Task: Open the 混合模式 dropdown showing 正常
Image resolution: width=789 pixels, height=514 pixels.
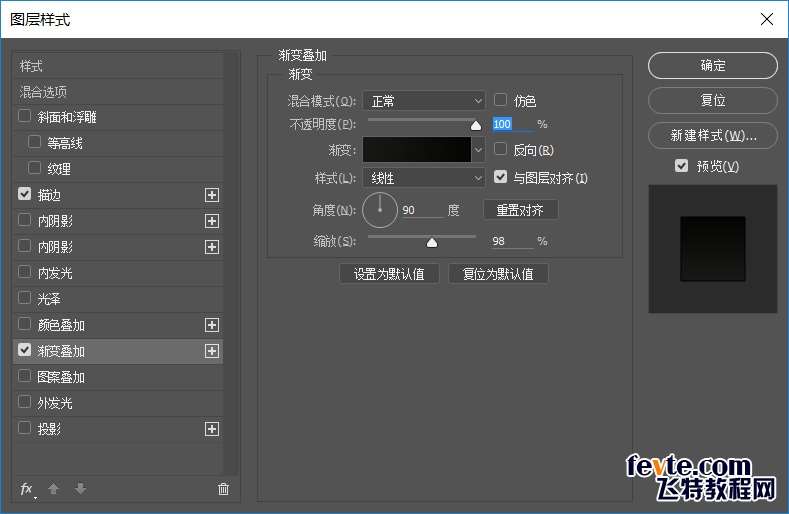Action: coord(424,101)
